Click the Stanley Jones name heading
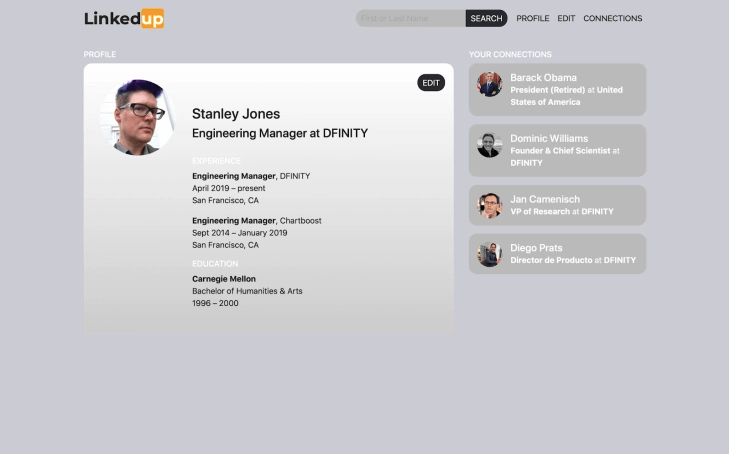729x454 pixels. coord(236,114)
